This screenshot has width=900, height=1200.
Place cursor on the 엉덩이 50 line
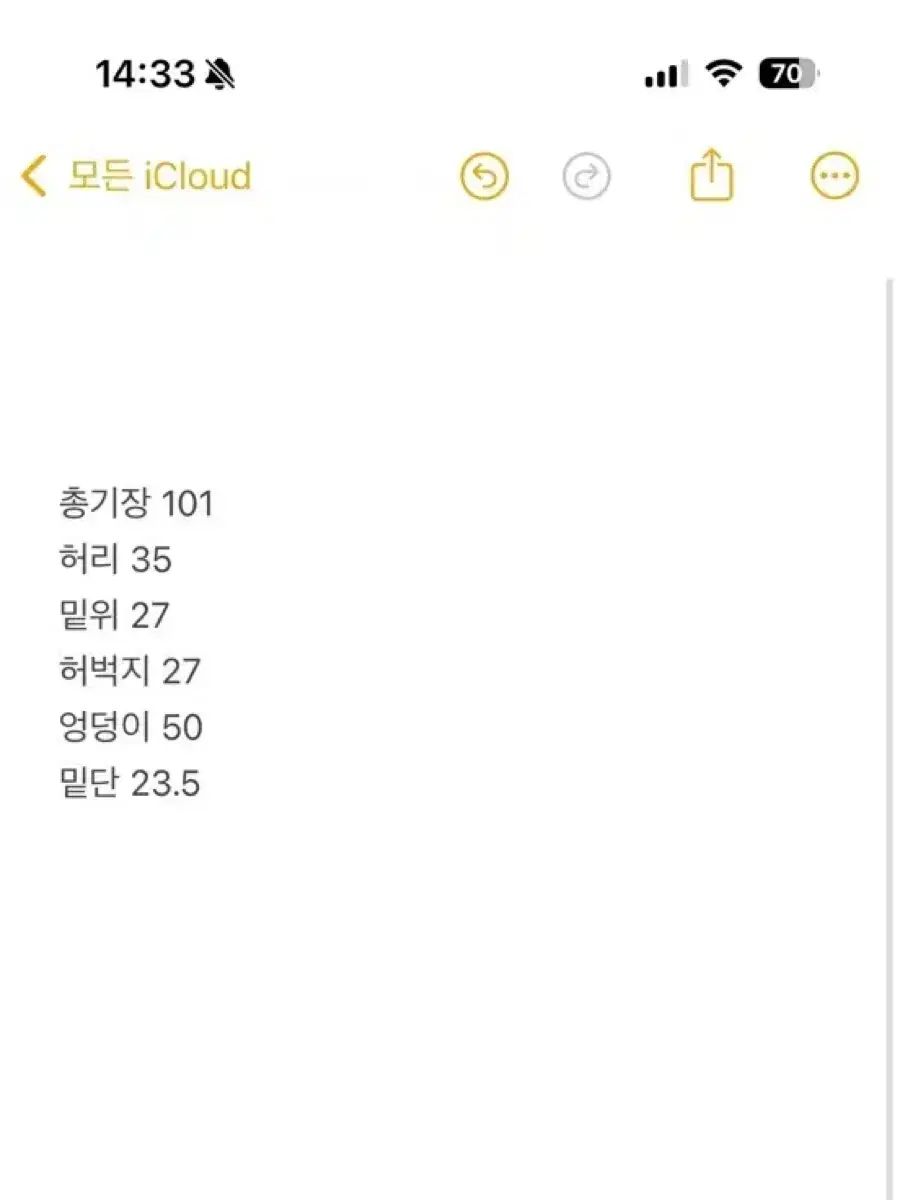point(131,727)
